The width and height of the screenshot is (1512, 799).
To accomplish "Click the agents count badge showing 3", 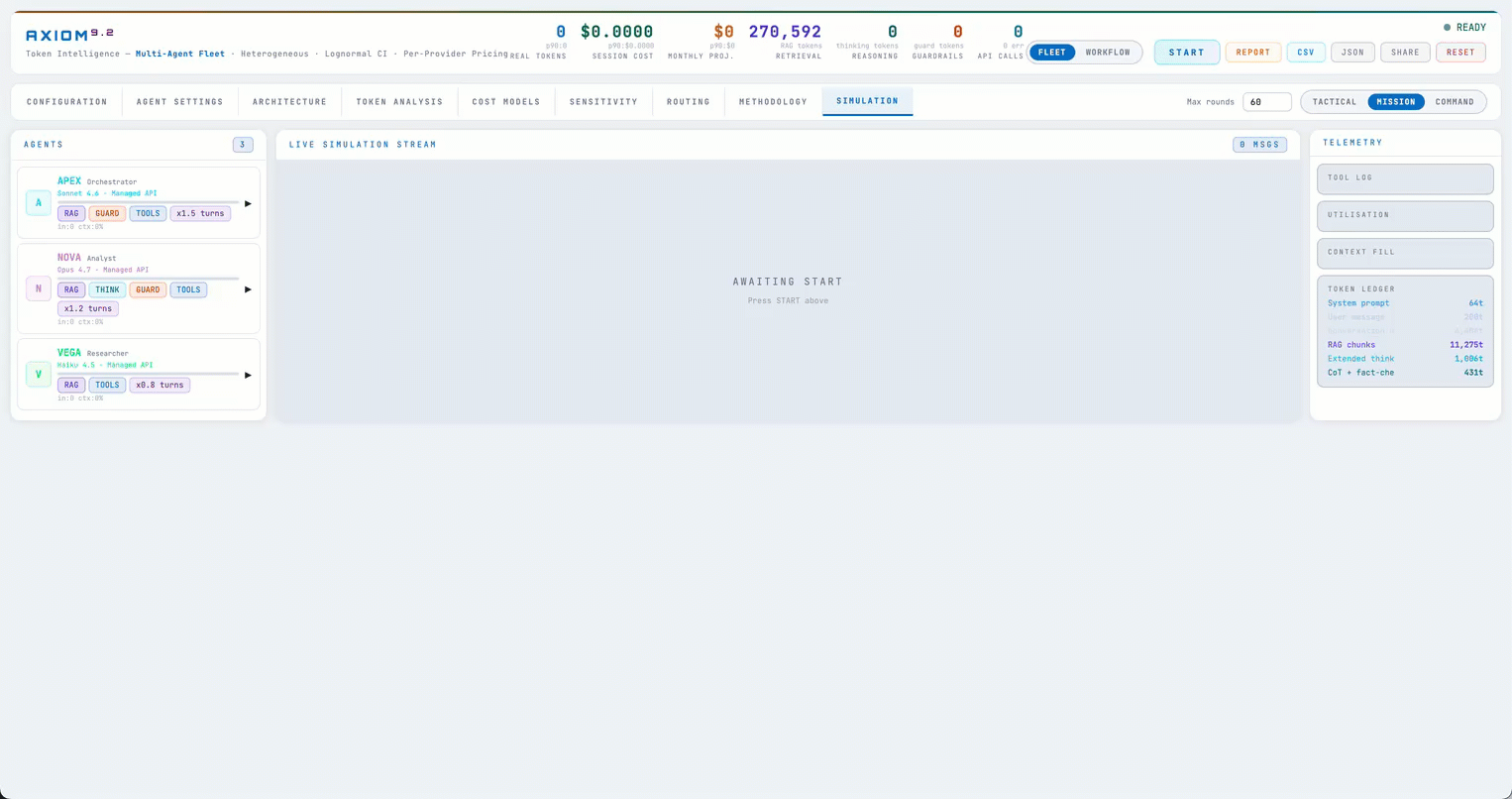I will tap(243, 145).
